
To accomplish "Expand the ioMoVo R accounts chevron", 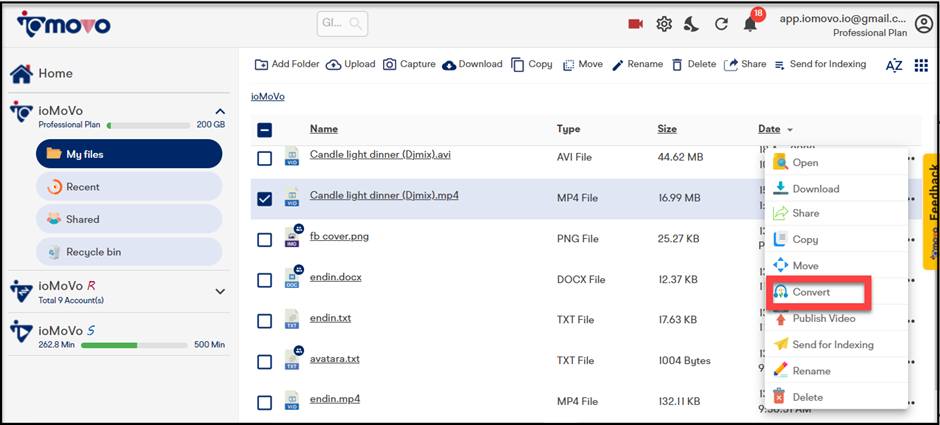I will pyautogui.click(x=220, y=291).
